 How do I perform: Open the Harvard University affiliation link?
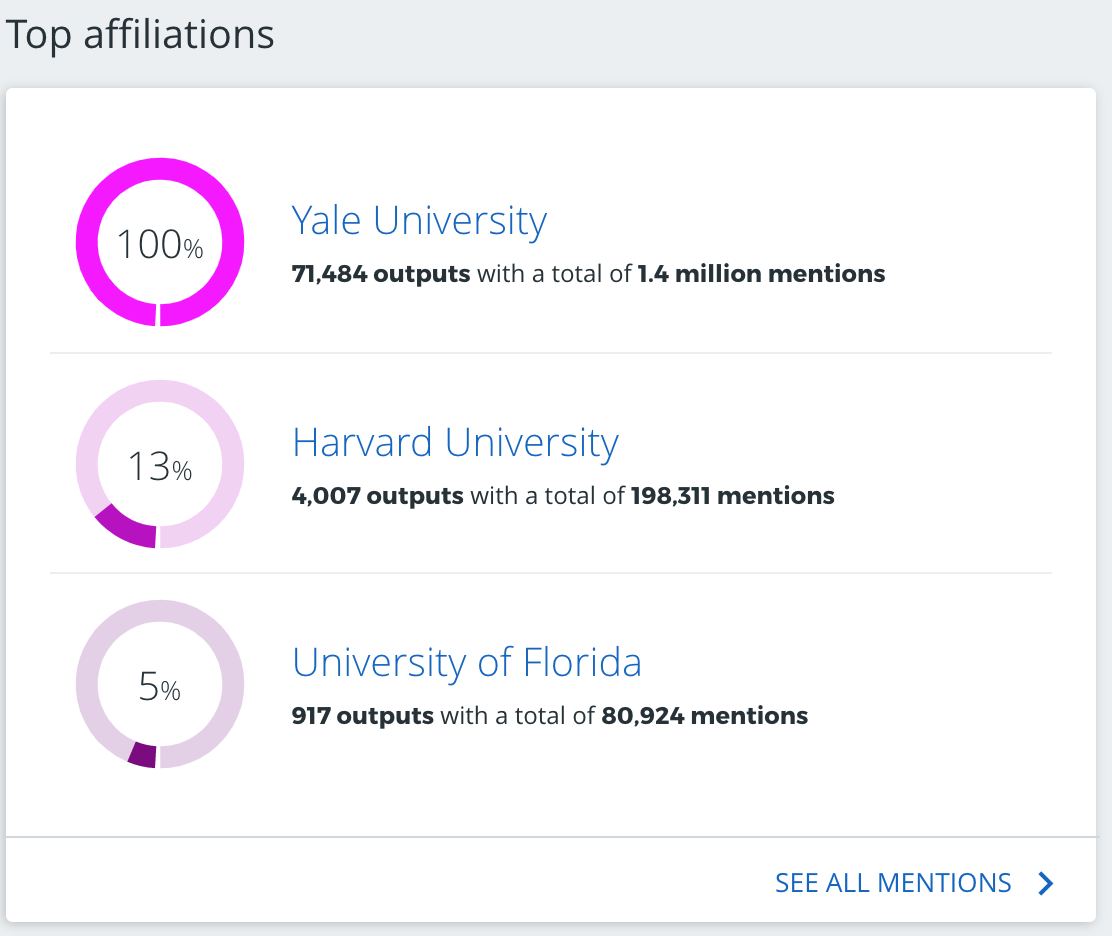point(455,442)
